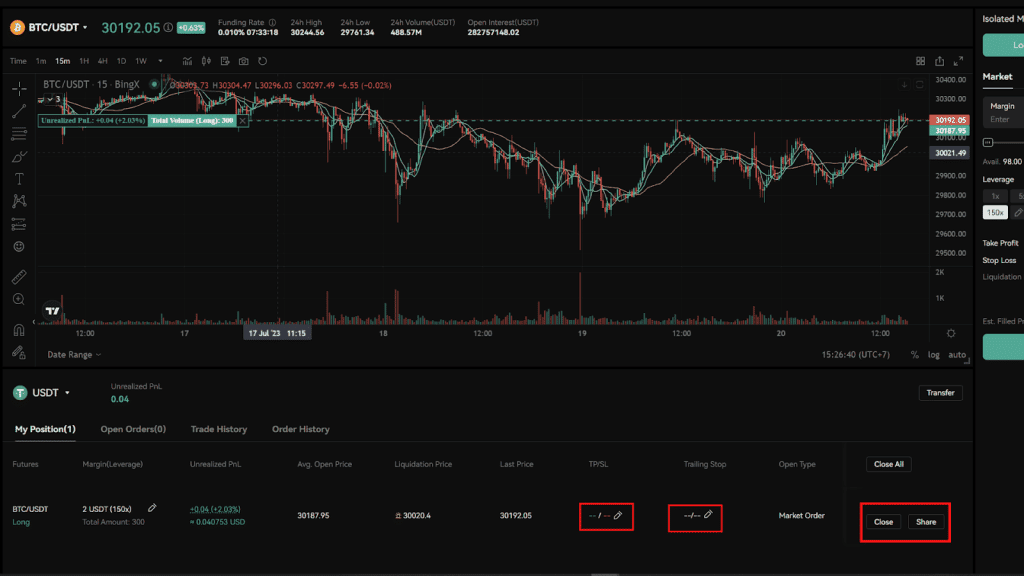The width and height of the screenshot is (1024, 576).
Task: Select 150x leverage option
Action: point(995,212)
